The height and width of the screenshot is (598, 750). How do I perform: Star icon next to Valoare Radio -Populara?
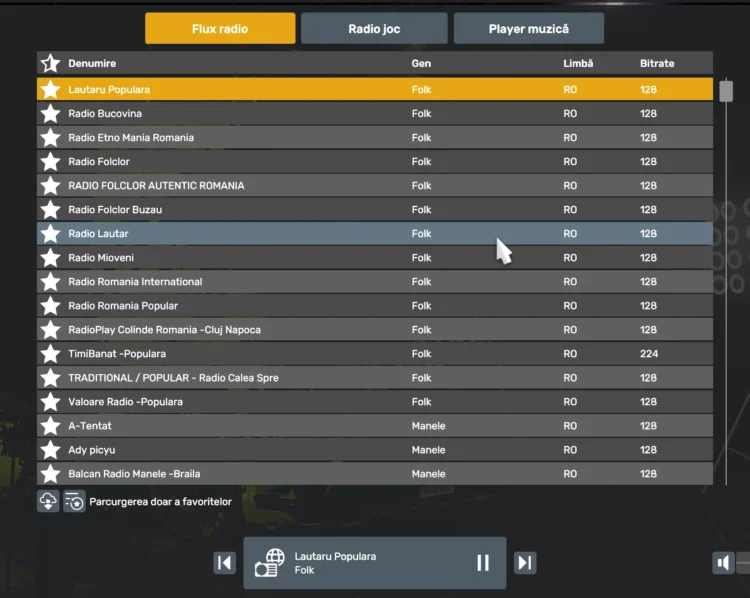(x=50, y=401)
